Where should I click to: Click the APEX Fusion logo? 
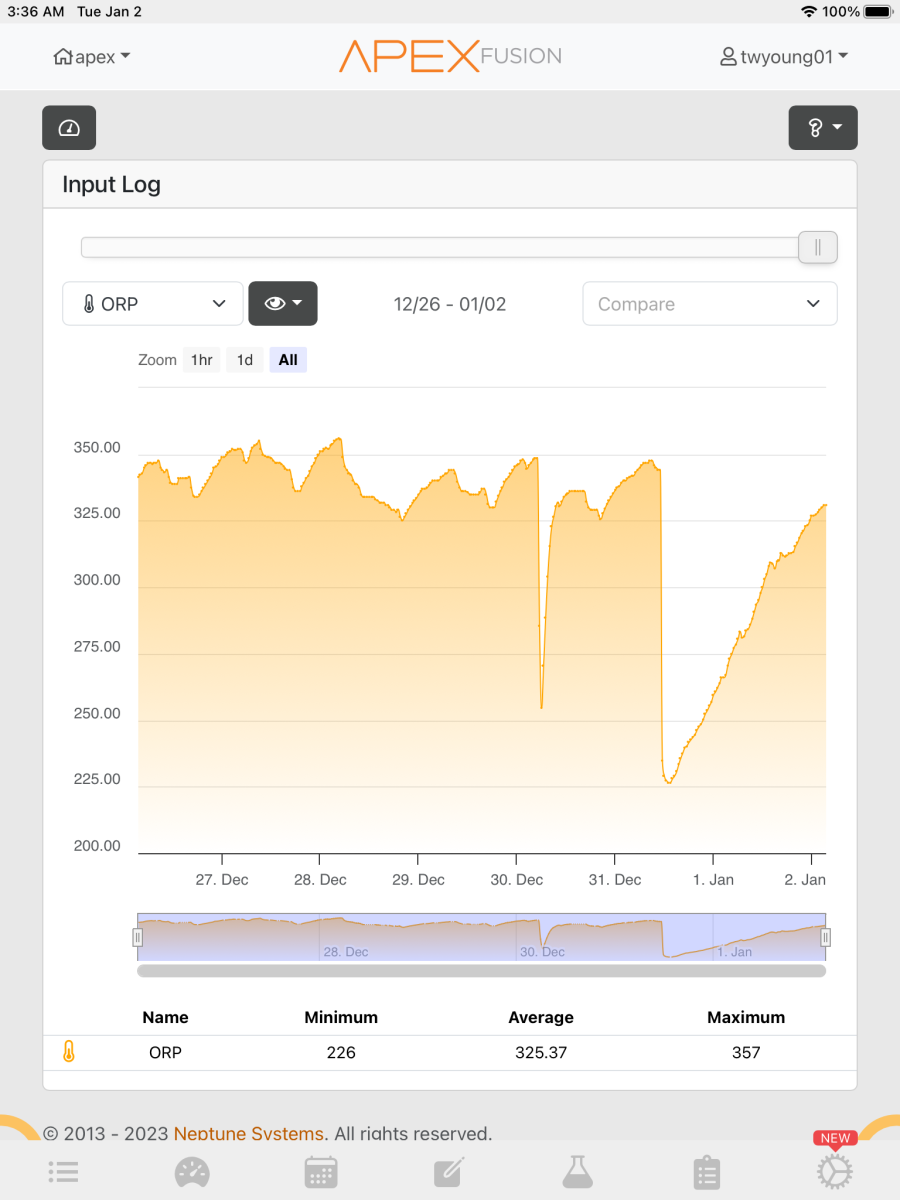click(x=450, y=56)
